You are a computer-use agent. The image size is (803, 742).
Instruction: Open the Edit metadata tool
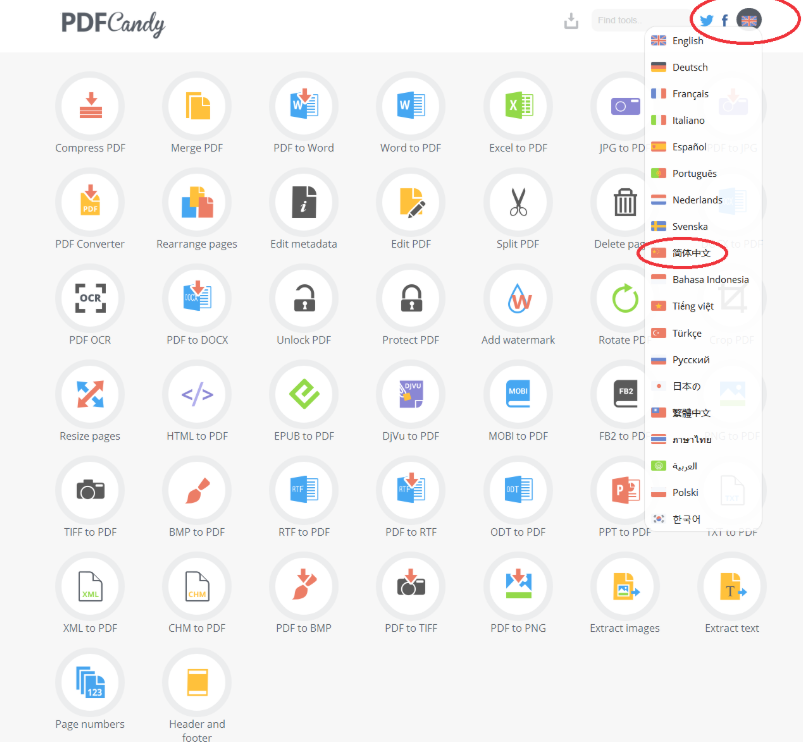[304, 202]
